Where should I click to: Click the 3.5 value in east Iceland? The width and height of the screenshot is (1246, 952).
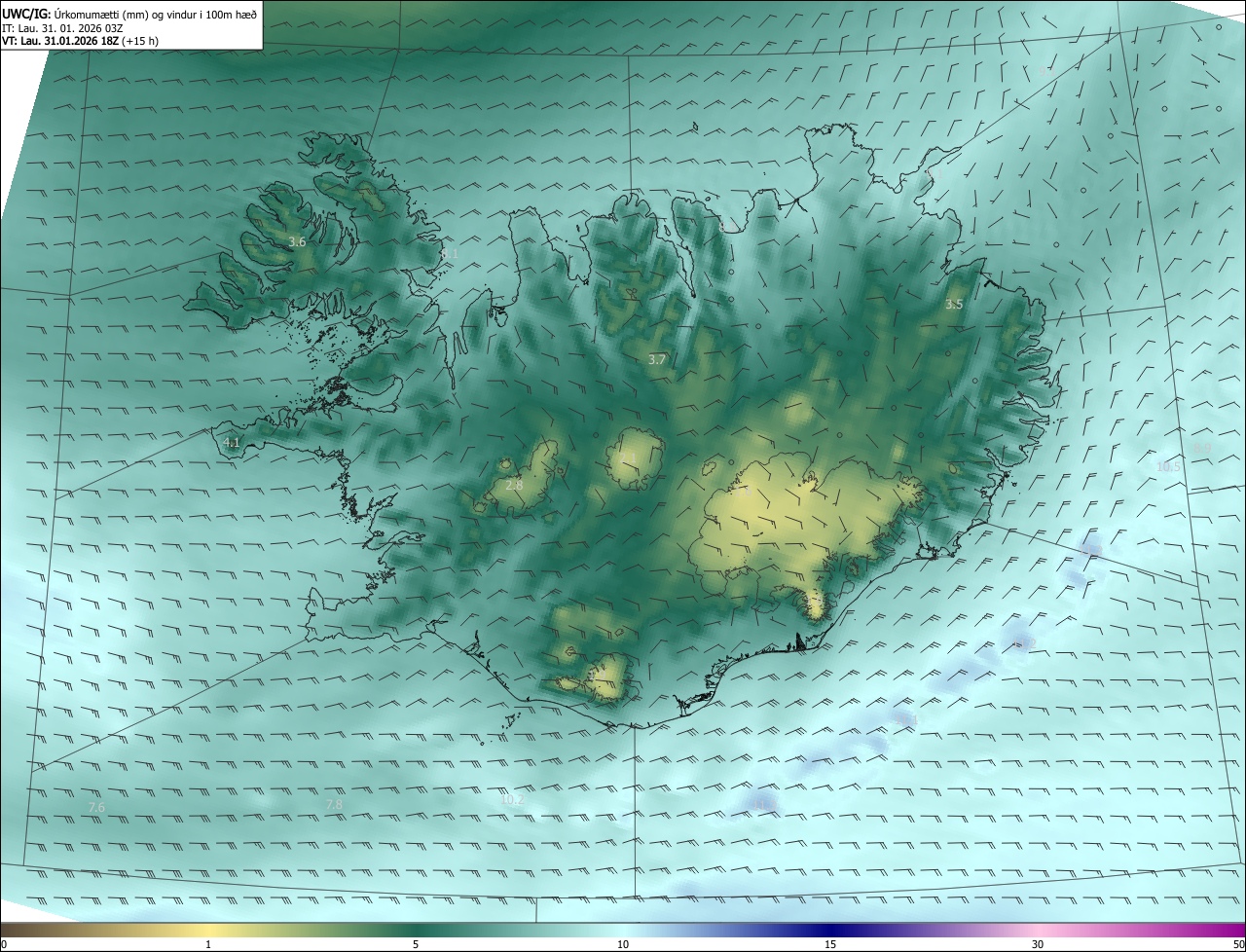tap(954, 305)
